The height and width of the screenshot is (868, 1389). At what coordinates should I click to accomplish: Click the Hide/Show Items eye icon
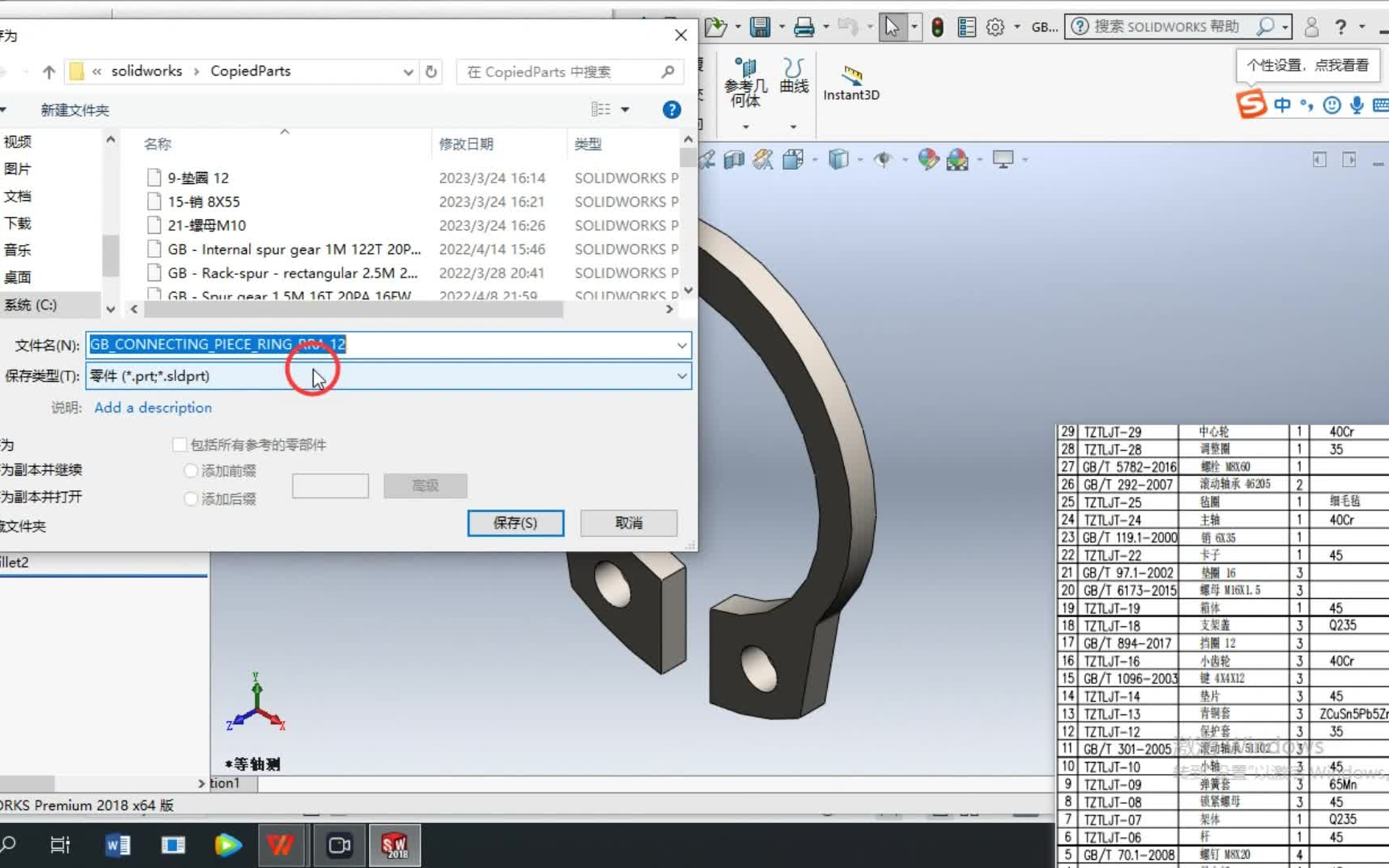[883, 160]
